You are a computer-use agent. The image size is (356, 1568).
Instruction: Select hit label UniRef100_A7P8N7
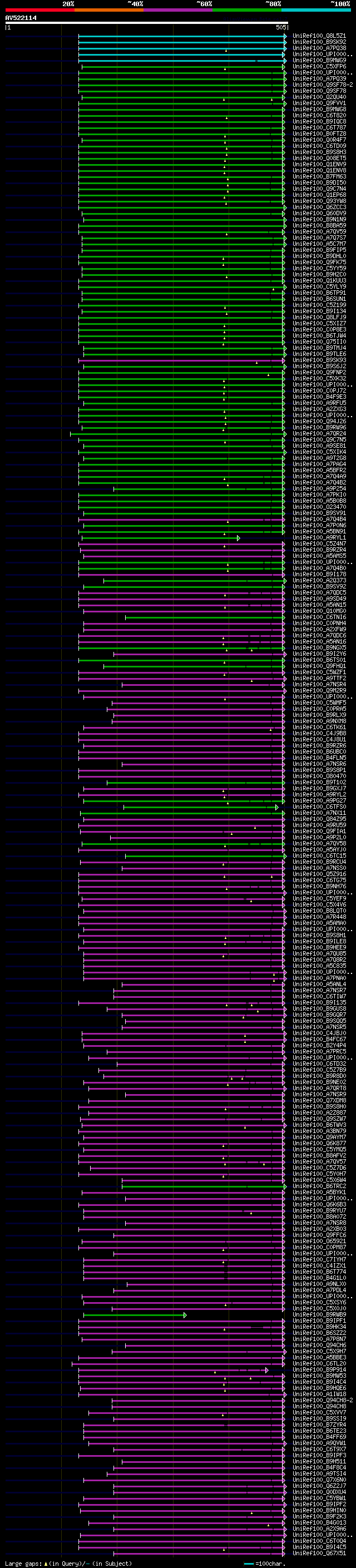point(319,1339)
